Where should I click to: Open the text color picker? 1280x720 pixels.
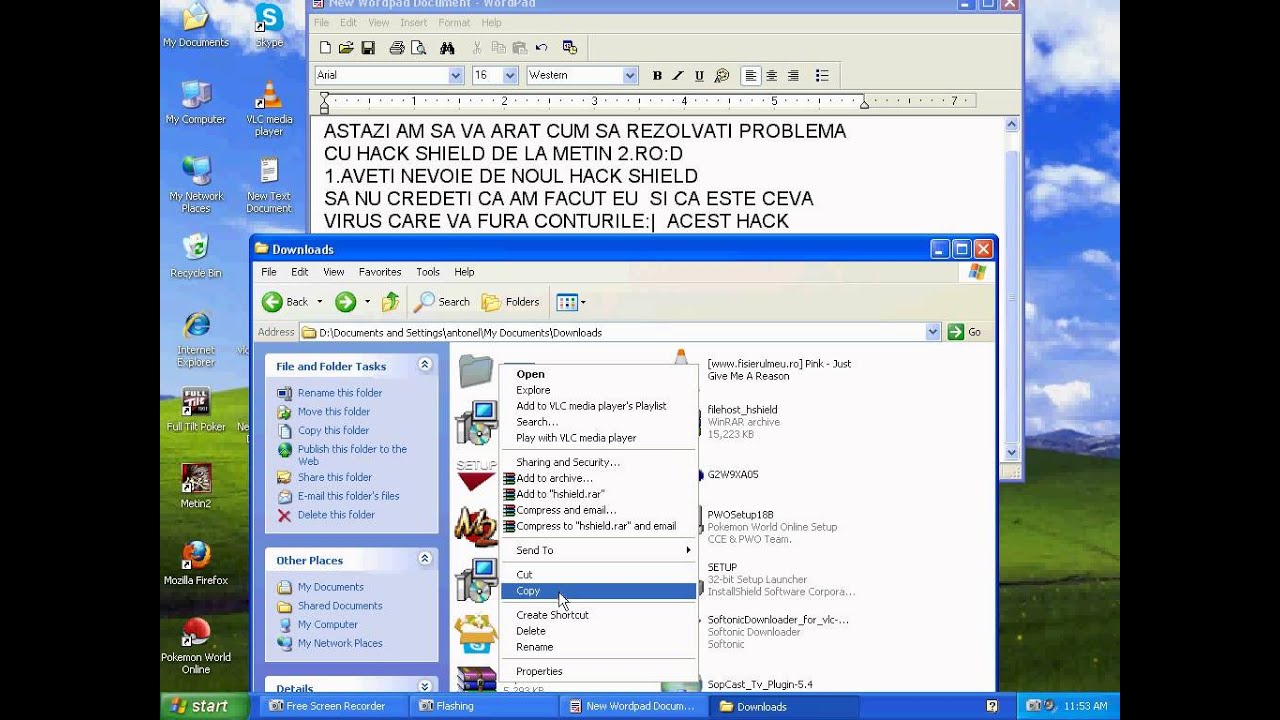click(x=721, y=76)
